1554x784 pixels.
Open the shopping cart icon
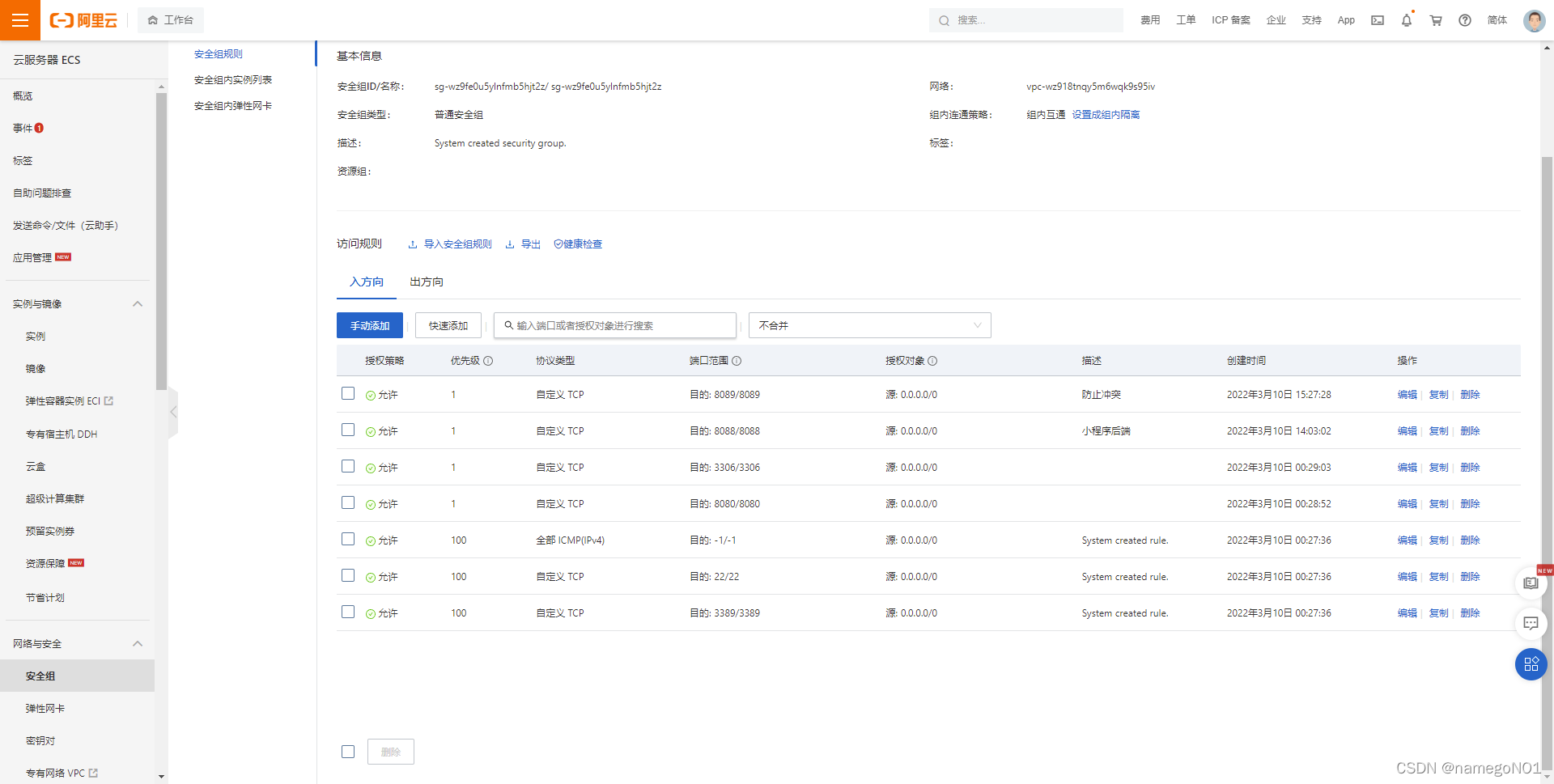point(1436,20)
